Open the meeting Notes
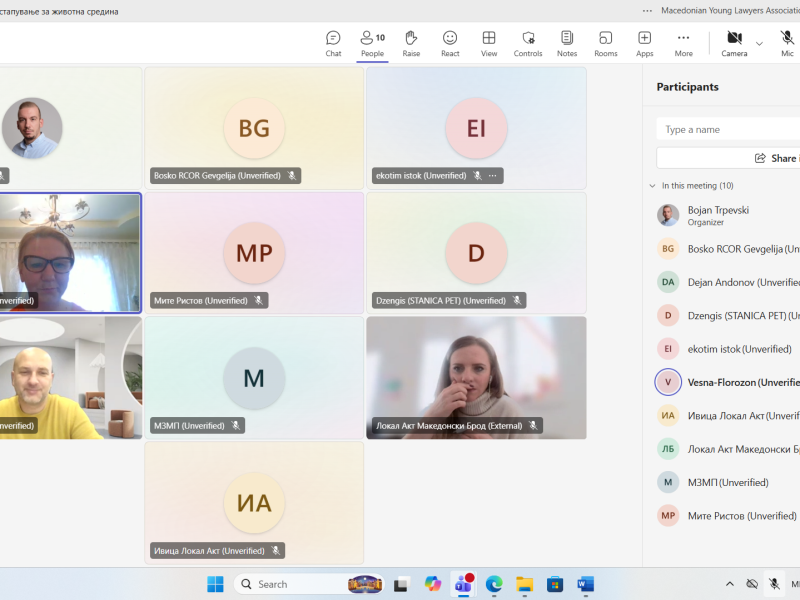The height and width of the screenshot is (600, 800). 567,43
